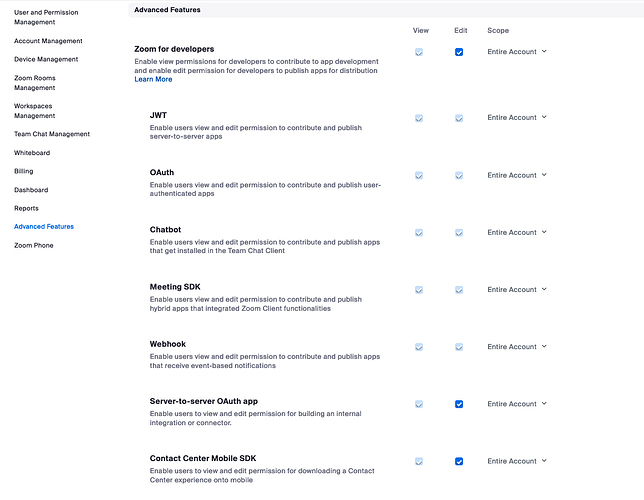Uncheck Edit permission for Server-to-server OAuth app
644x500 pixels.
(x=459, y=404)
